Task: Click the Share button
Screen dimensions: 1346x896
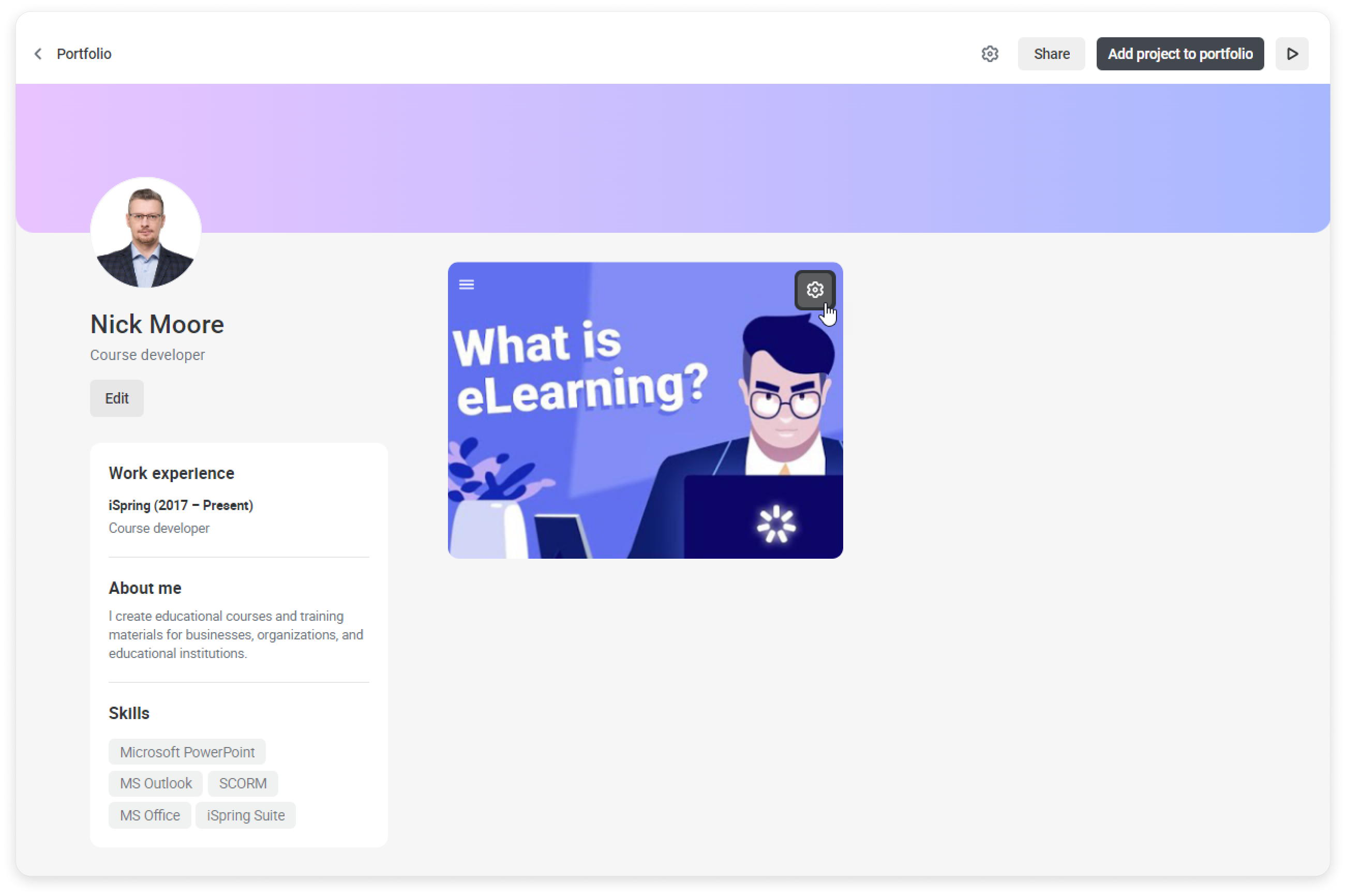Action: pyautogui.click(x=1051, y=54)
